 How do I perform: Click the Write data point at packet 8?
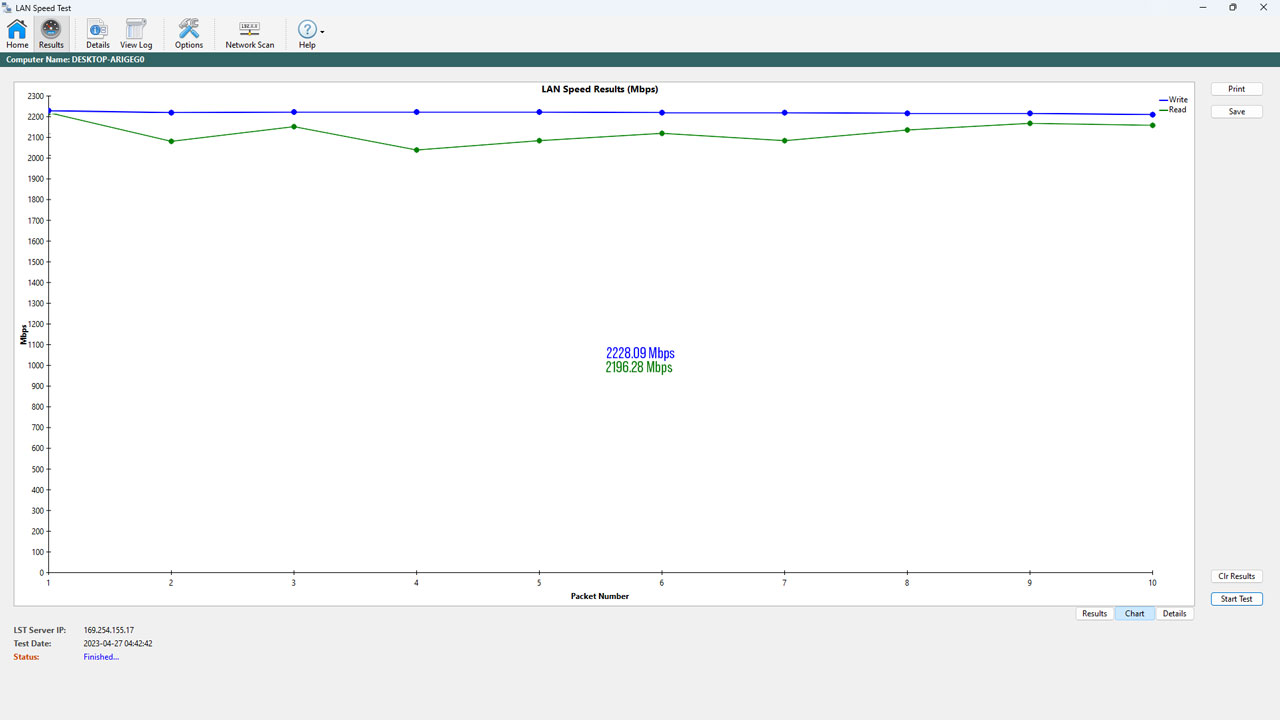pyautogui.click(x=907, y=113)
